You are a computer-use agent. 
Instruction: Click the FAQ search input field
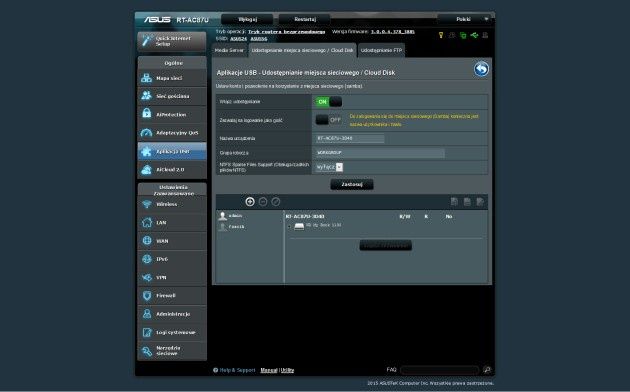coord(440,370)
